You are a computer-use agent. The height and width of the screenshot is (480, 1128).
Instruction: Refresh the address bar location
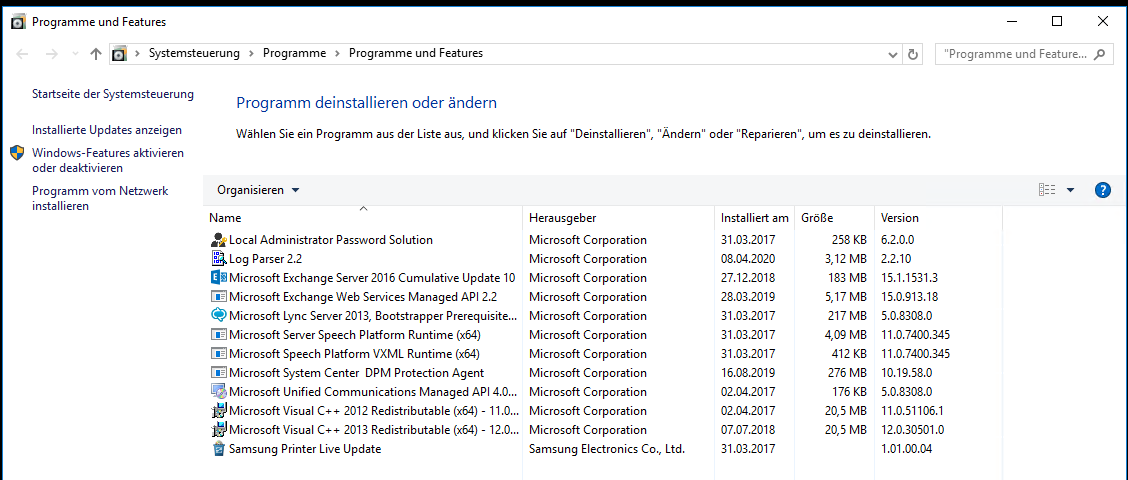pos(913,54)
